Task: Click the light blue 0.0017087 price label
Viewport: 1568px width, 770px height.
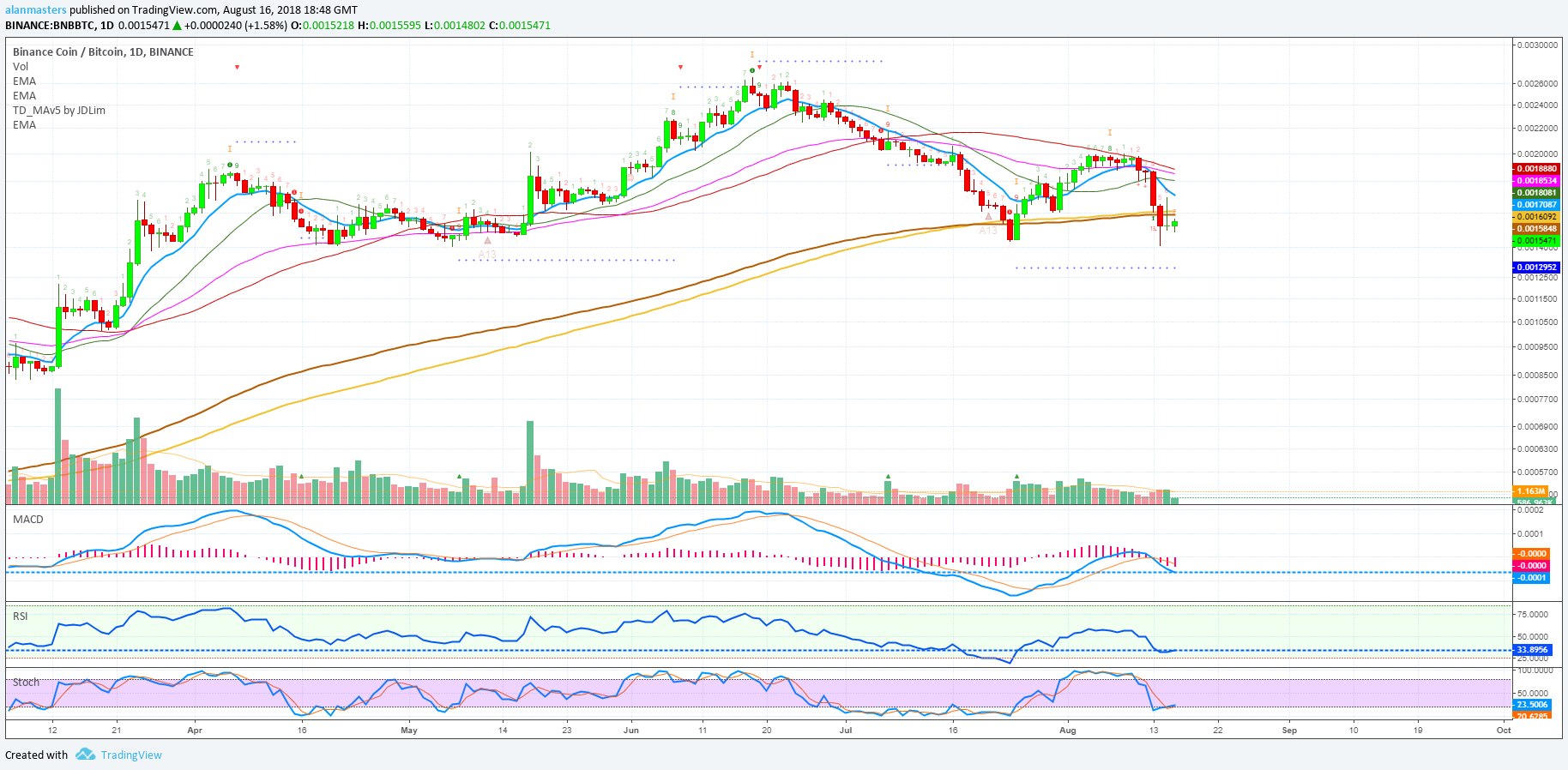Action: (x=1536, y=205)
